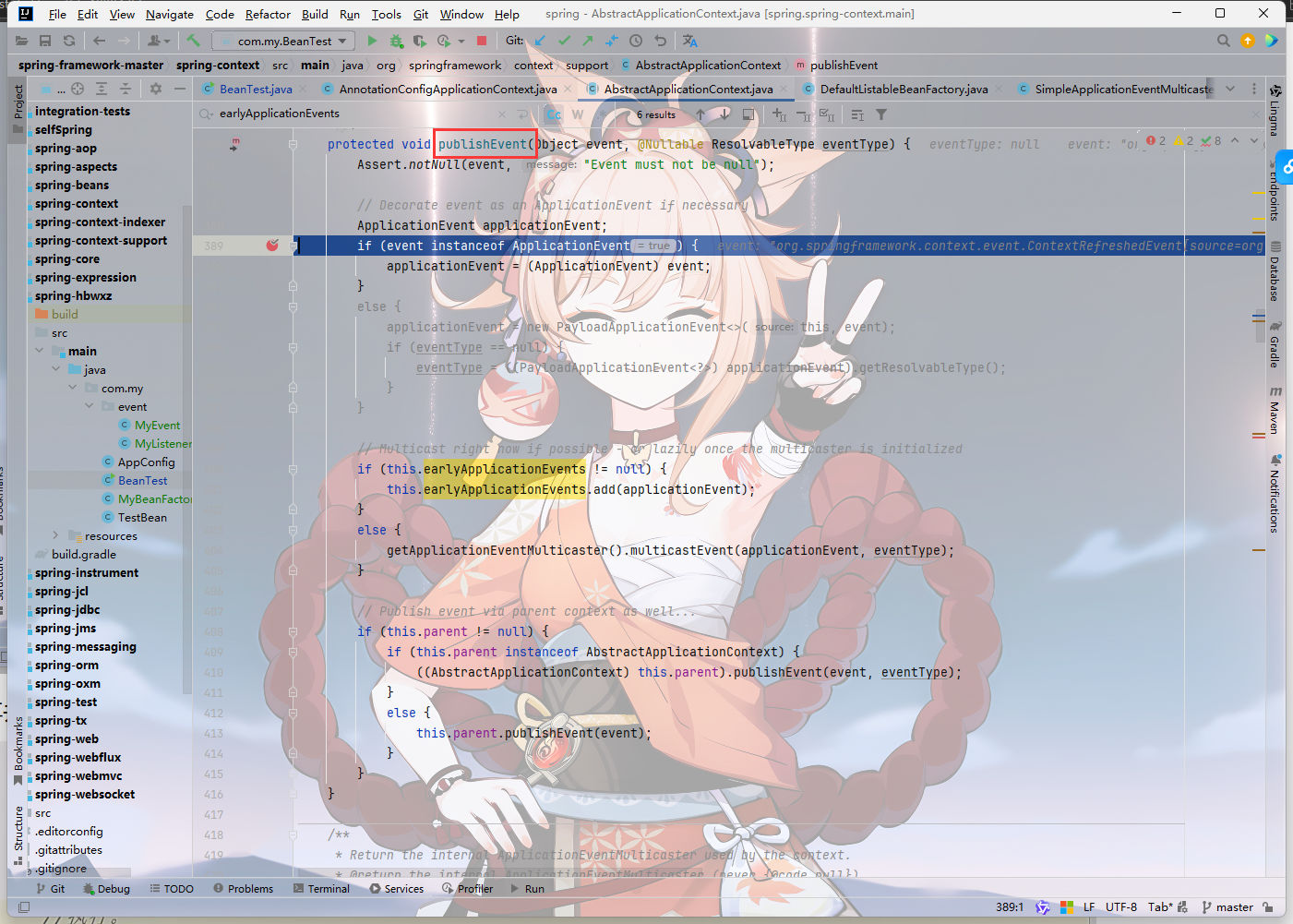This screenshot has width=1293, height=924.
Task: Go to previous search occurrence arrow
Action: pyautogui.click(x=700, y=114)
